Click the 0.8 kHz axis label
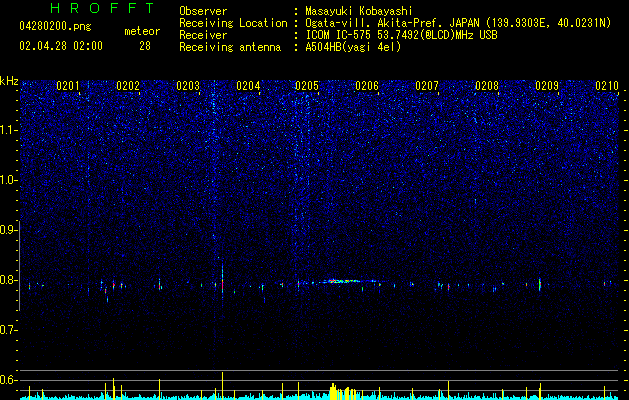The width and height of the screenshot is (629, 400). [x=8, y=280]
